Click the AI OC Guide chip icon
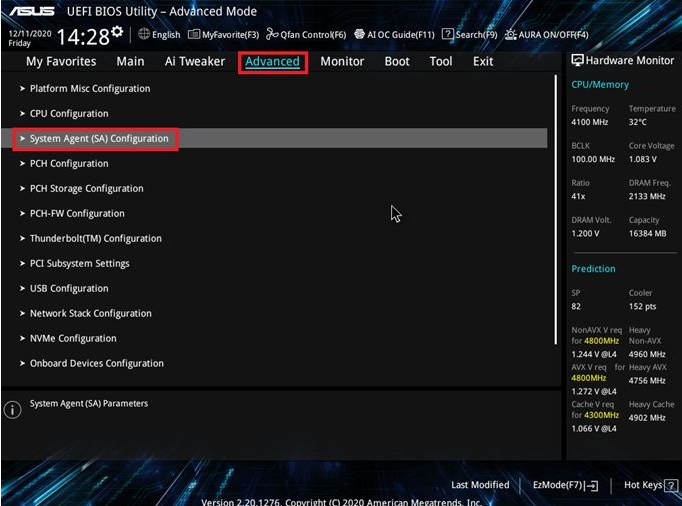 (359, 34)
